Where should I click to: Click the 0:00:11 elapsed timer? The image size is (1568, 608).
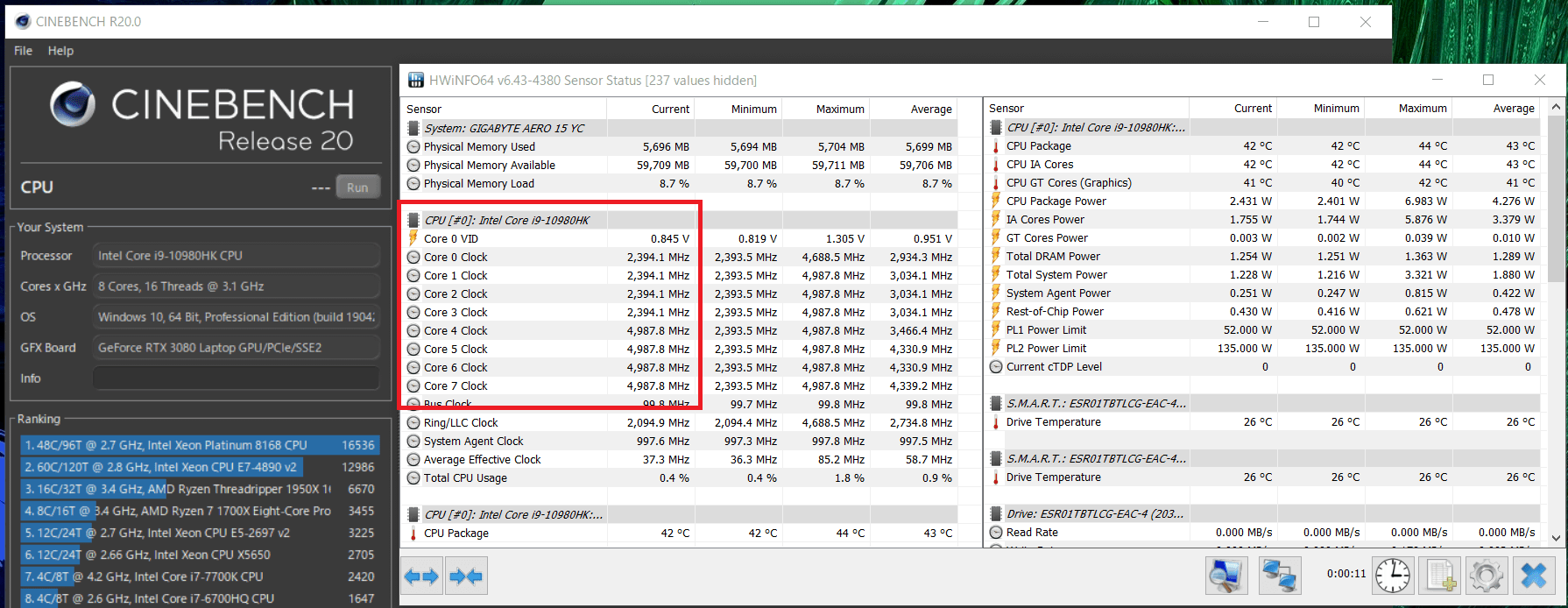pos(1346,574)
